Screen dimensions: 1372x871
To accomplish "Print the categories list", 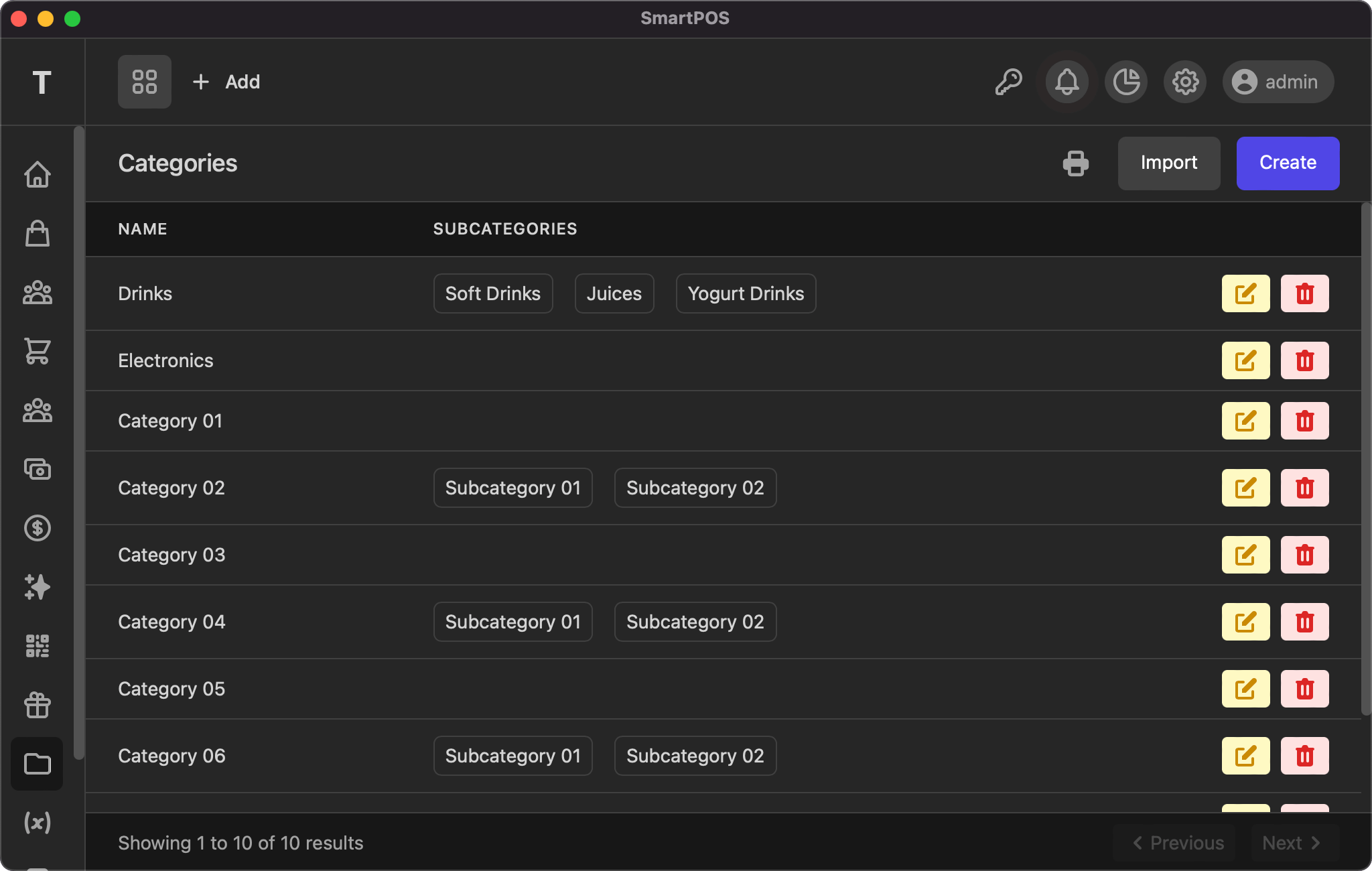I will pyautogui.click(x=1075, y=163).
